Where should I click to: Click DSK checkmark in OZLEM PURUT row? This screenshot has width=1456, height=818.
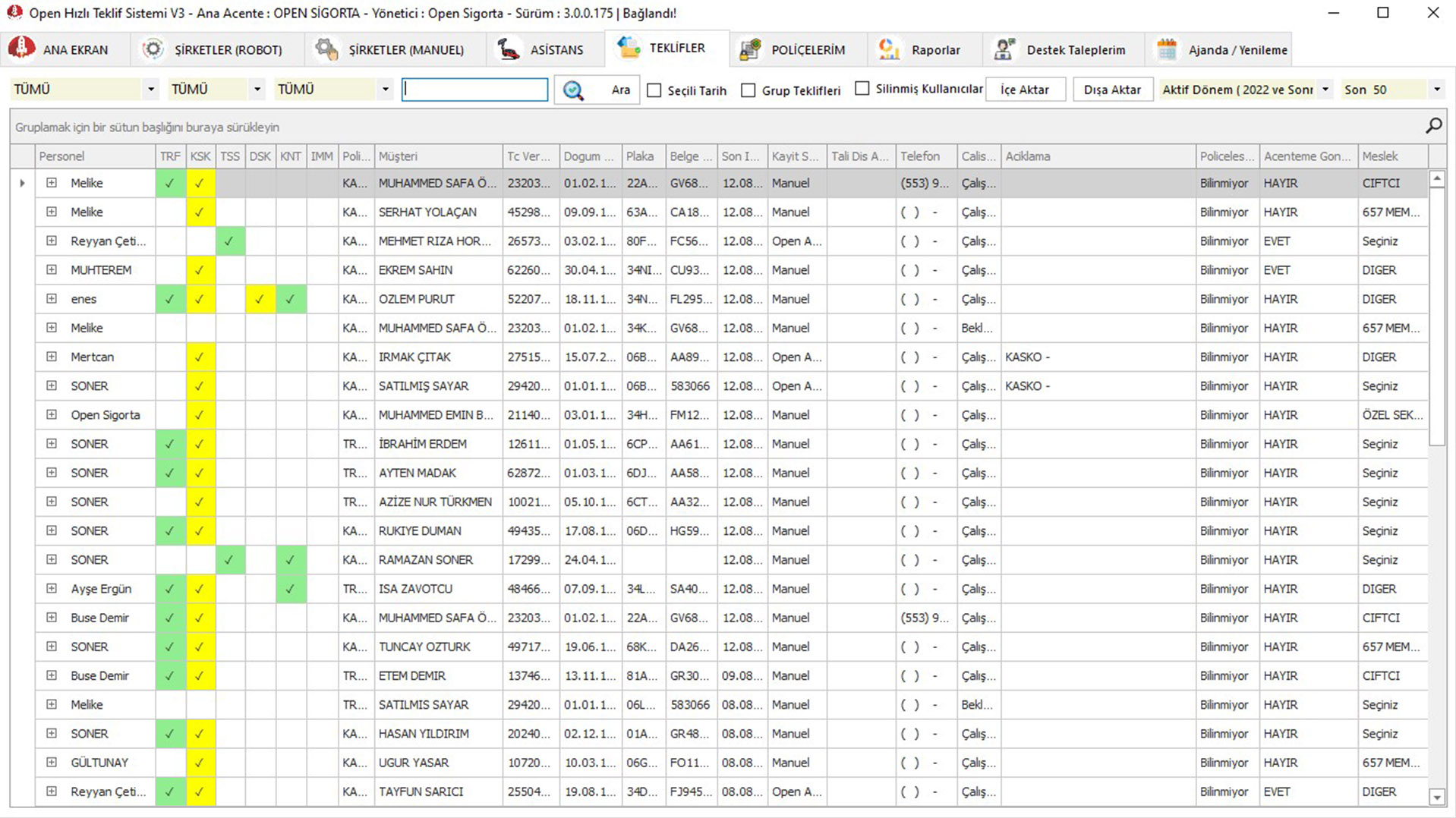[260, 299]
